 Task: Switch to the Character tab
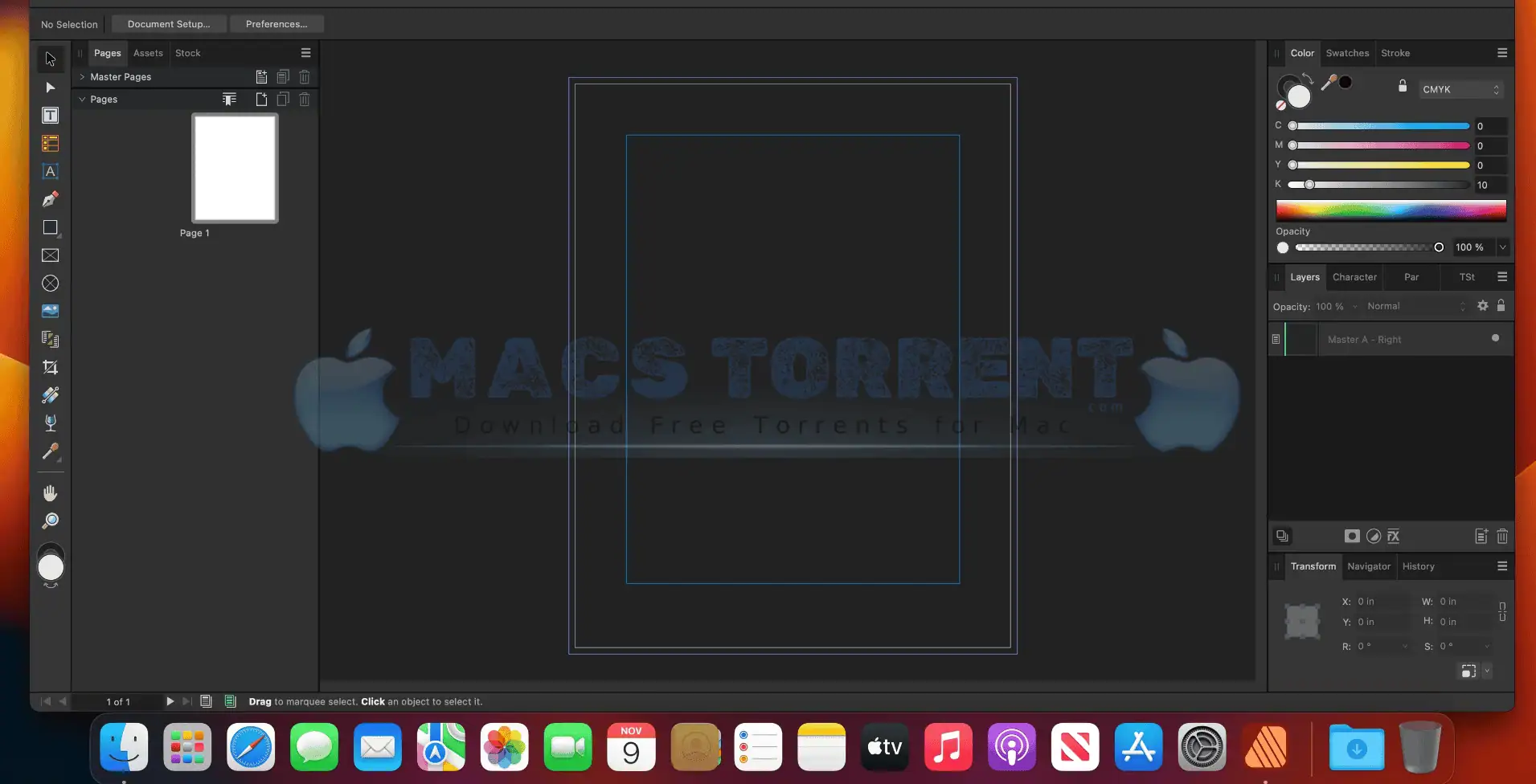point(1354,277)
